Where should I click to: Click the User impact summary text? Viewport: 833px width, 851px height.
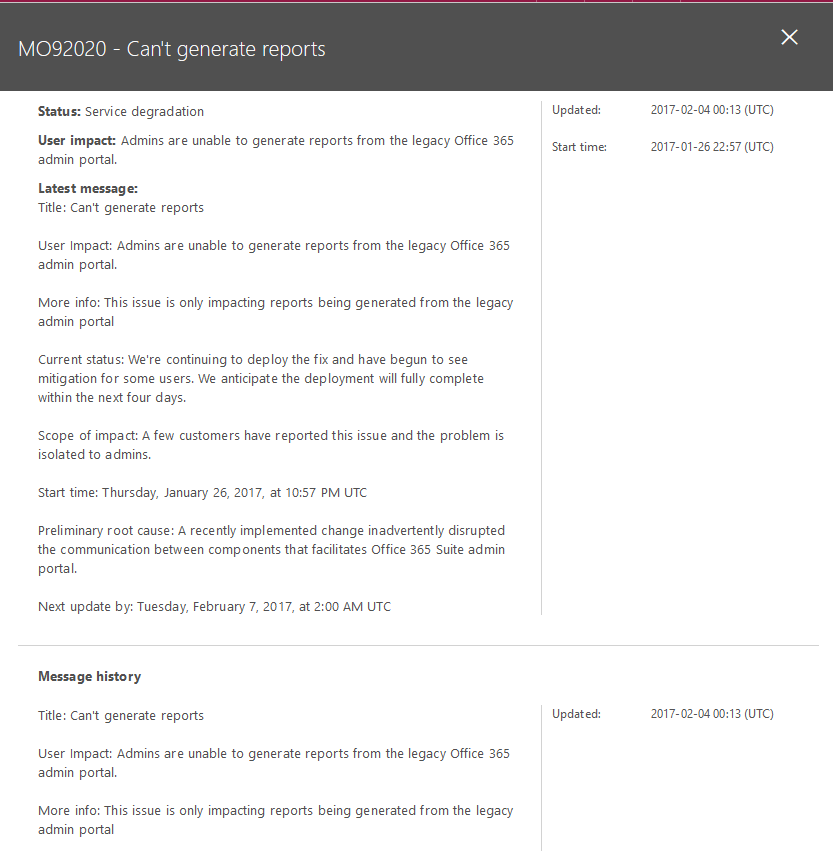(275, 149)
